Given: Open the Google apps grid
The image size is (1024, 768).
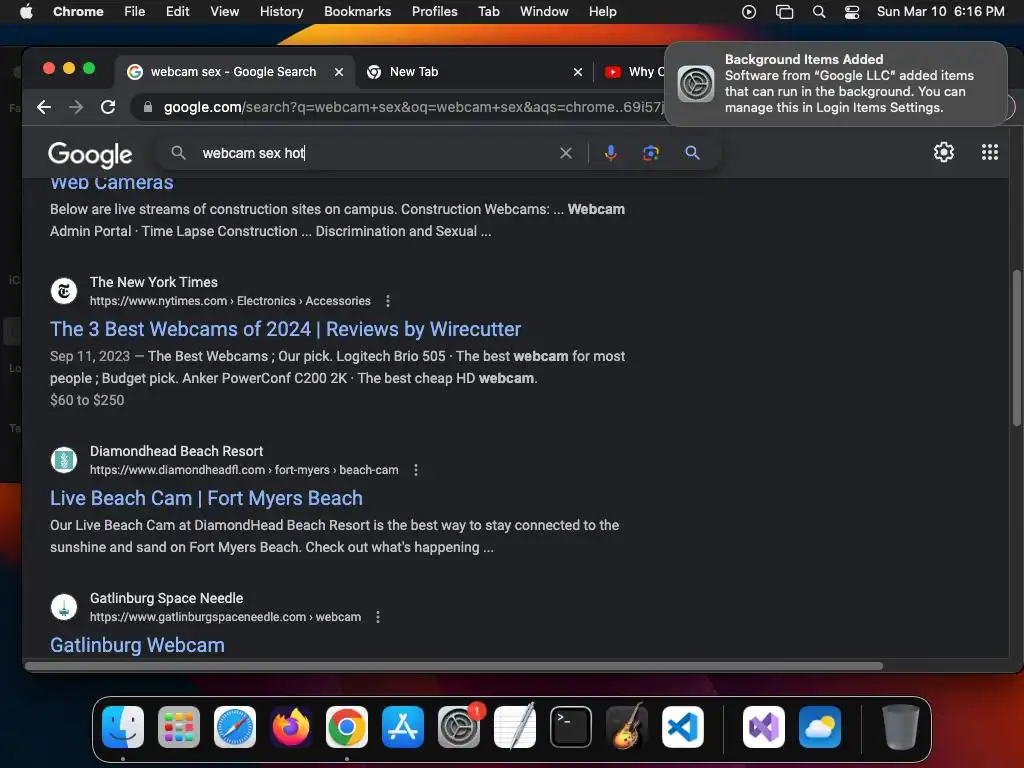Looking at the screenshot, I should (x=990, y=152).
